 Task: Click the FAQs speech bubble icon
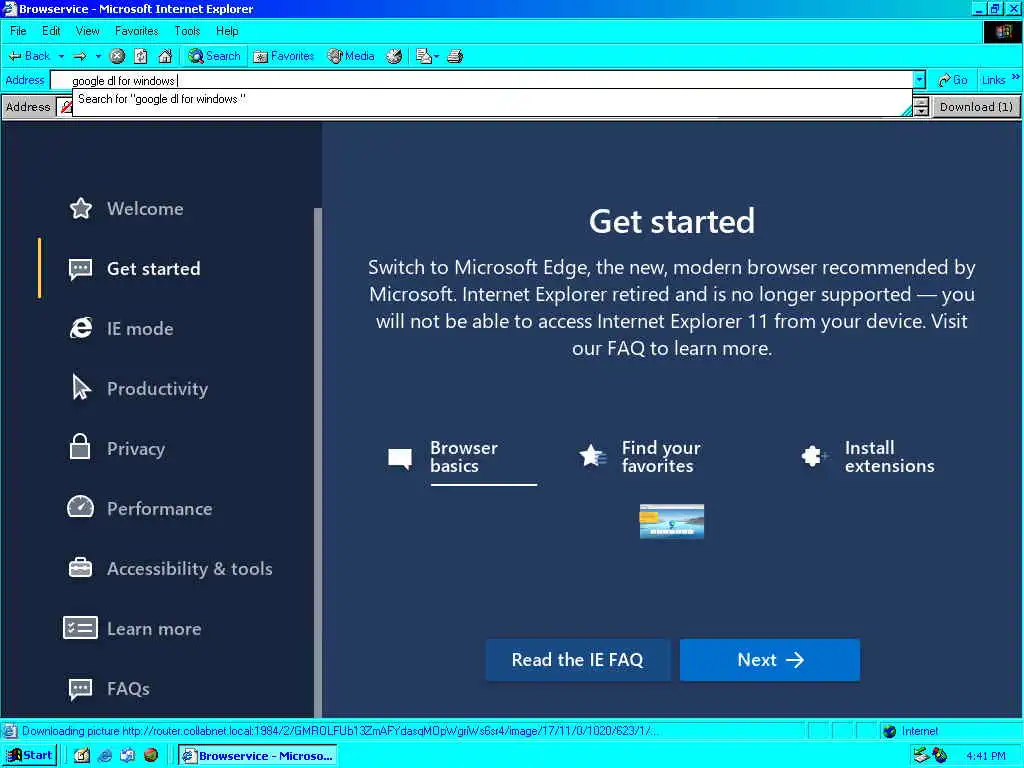(x=80, y=688)
